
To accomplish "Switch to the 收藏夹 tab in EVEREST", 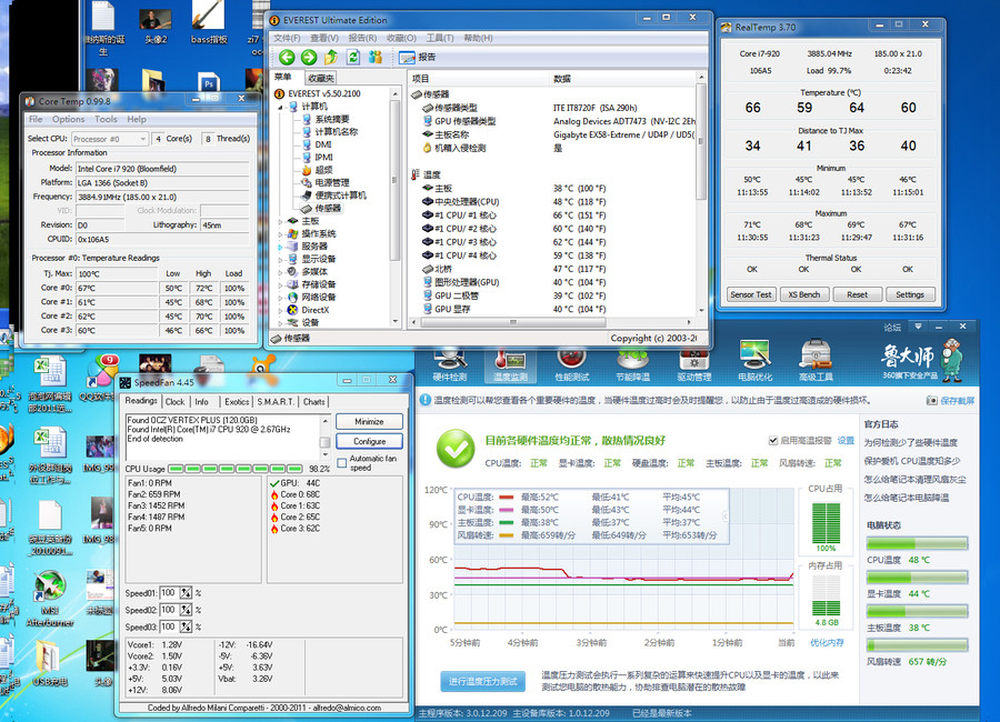I will 320,78.
